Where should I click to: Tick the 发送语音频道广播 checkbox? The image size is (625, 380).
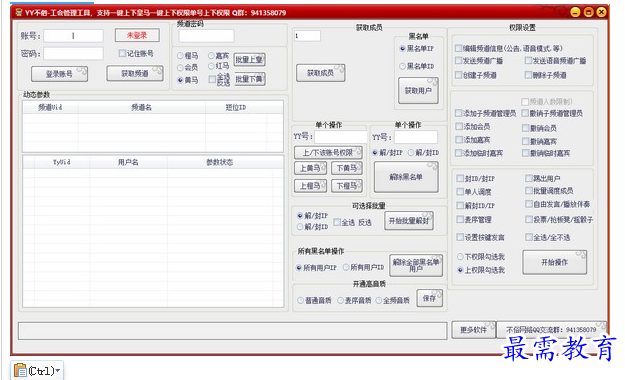pyautogui.click(x=529, y=61)
